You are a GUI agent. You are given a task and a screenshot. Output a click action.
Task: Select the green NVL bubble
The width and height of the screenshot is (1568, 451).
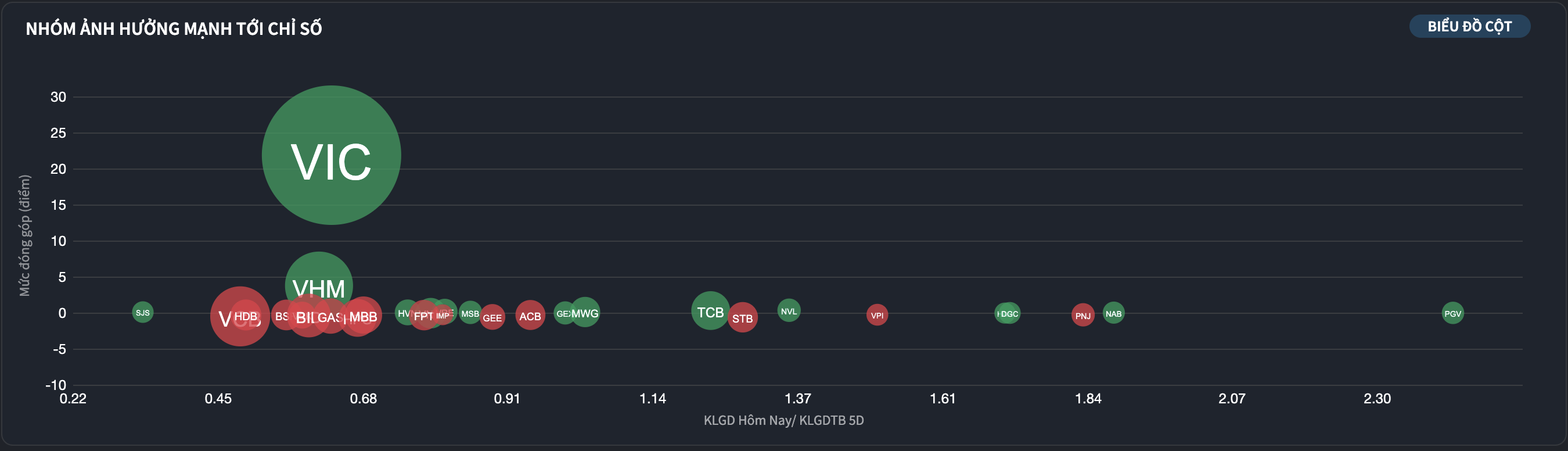pos(789,311)
